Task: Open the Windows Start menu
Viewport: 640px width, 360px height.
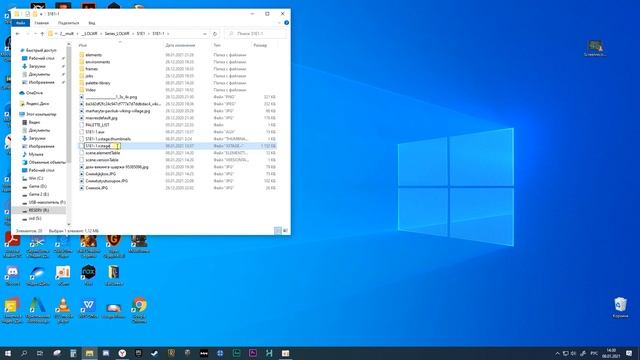Action: [7, 353]
